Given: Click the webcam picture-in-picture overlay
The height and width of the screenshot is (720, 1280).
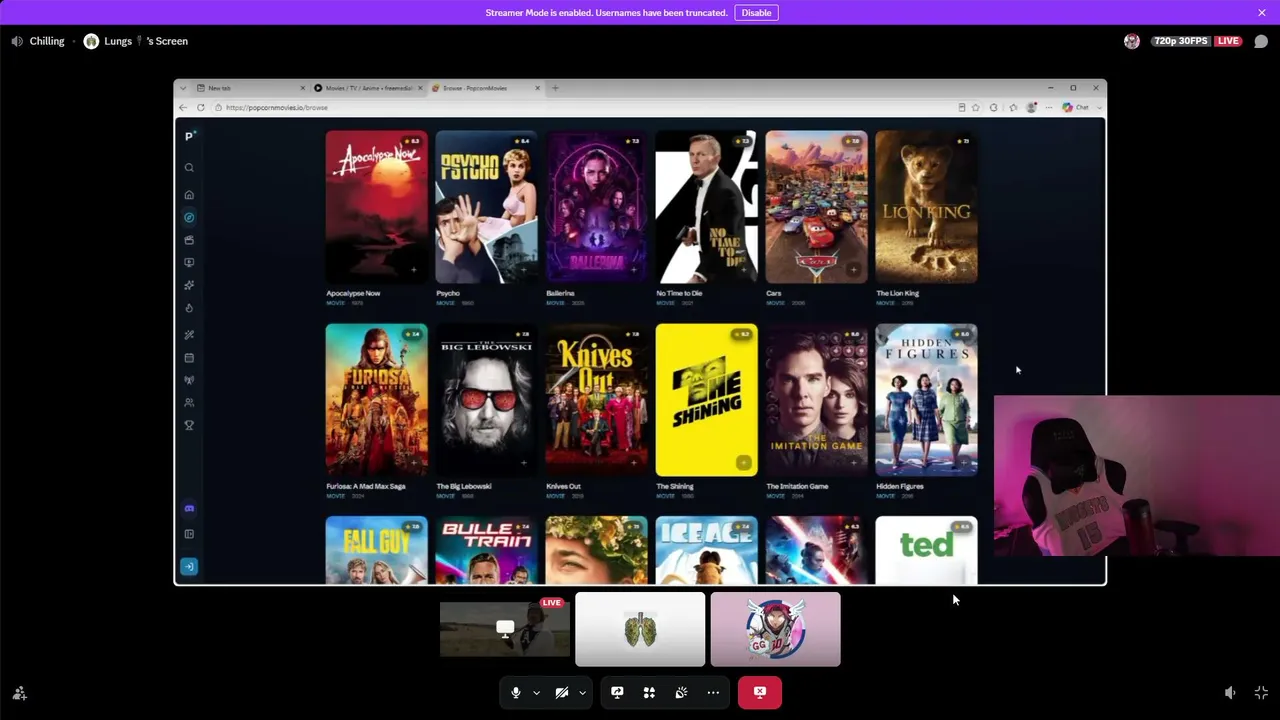Looking at the screenshot, I should 1137,476.
